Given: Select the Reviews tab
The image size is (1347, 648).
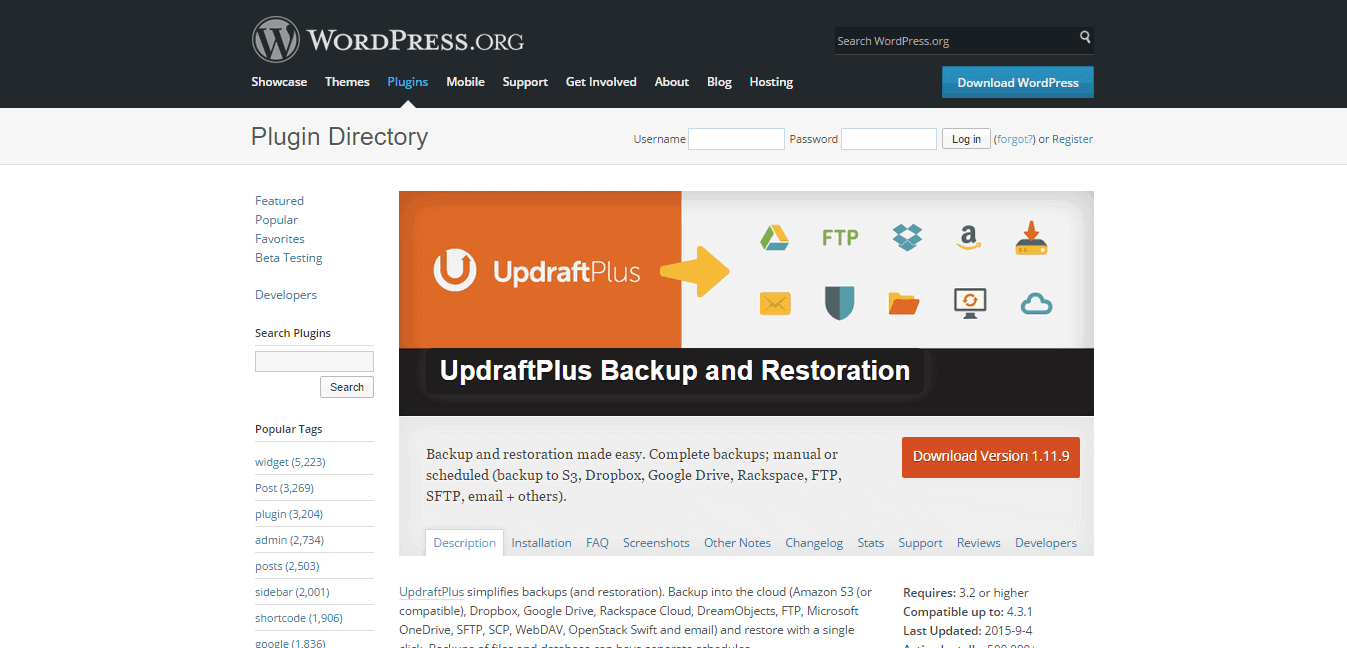Looking at the screenshot, I should (978, 542).
